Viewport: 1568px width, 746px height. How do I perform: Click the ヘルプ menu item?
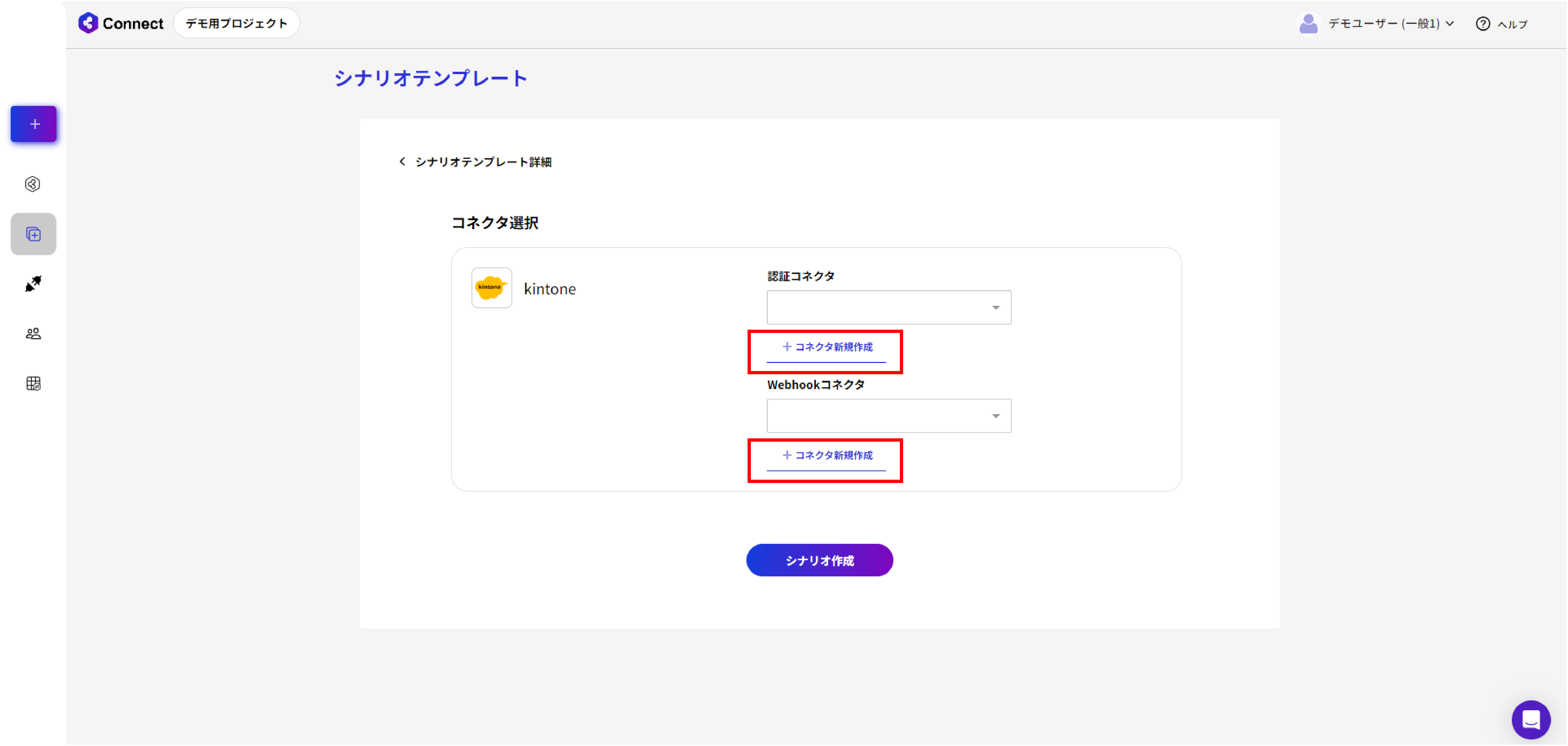pyautogui.click(x=1512, y=24)
